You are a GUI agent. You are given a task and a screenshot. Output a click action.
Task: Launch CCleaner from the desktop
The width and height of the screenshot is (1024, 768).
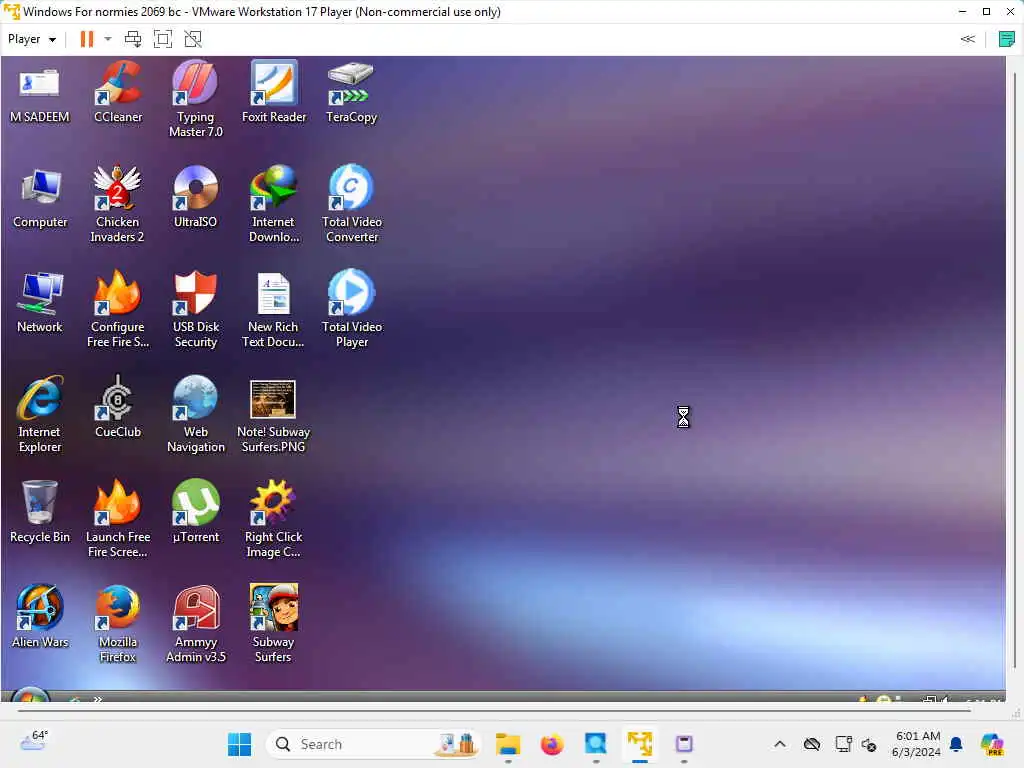pyautogui.click(x=118, y=93)
